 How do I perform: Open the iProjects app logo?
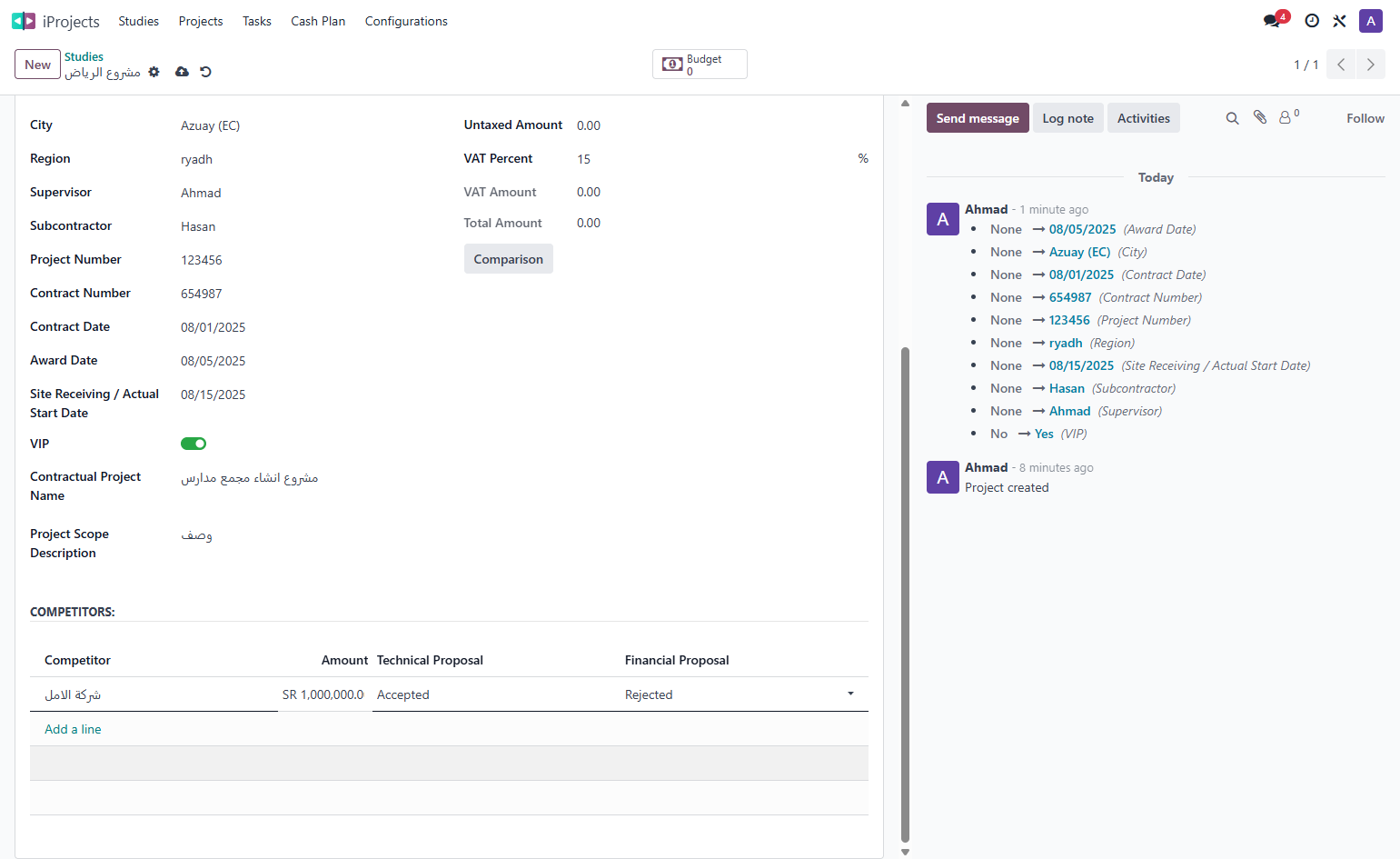coord(24,21)
